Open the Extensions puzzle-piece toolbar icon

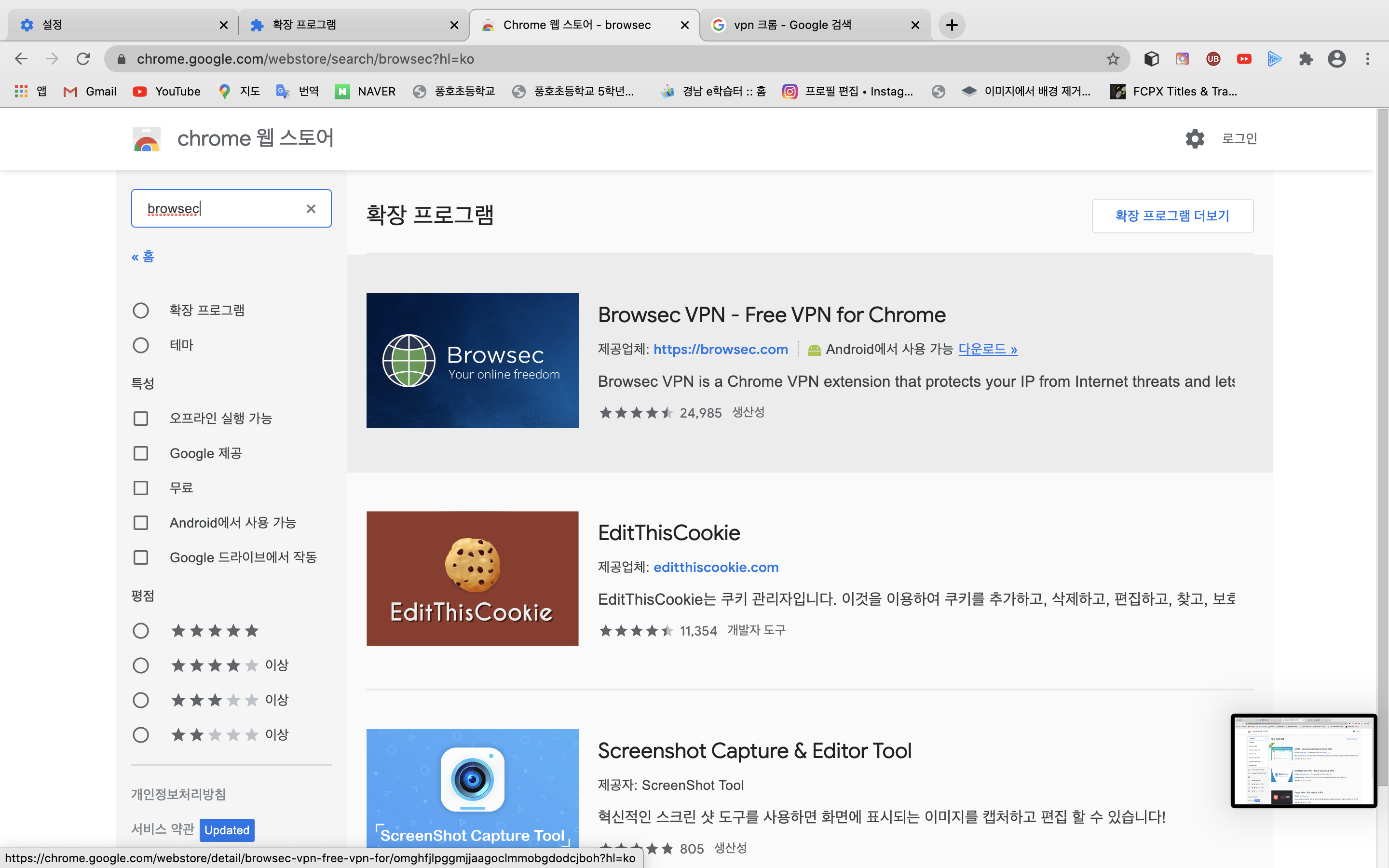pos(1306,59)
